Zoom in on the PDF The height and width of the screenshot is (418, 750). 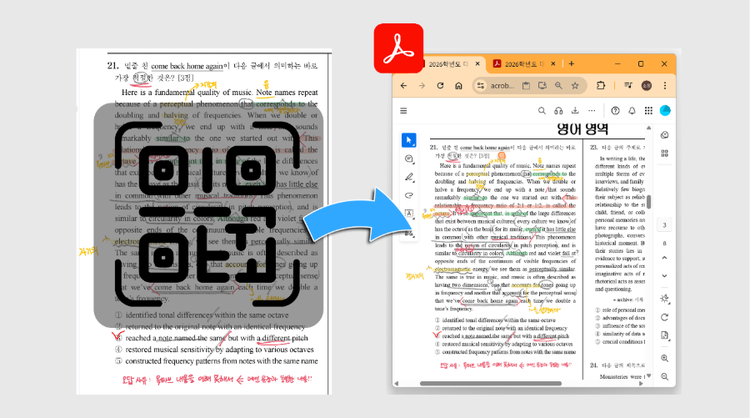point(664,358)
